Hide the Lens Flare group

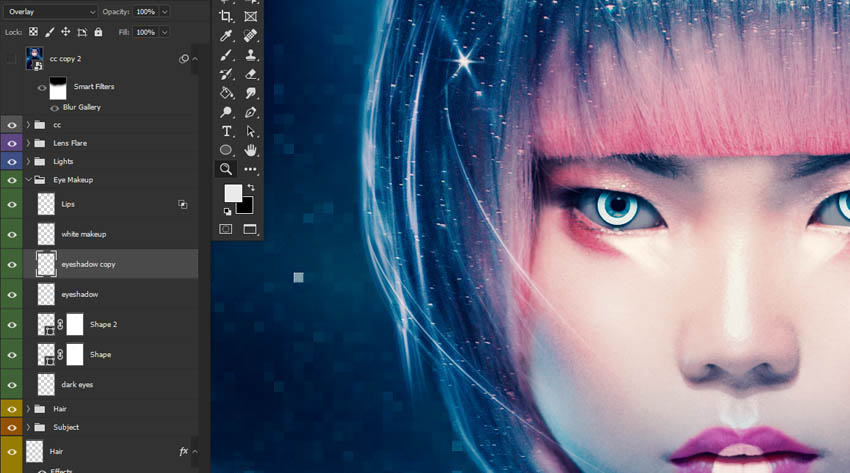click(x=11, y=144)
